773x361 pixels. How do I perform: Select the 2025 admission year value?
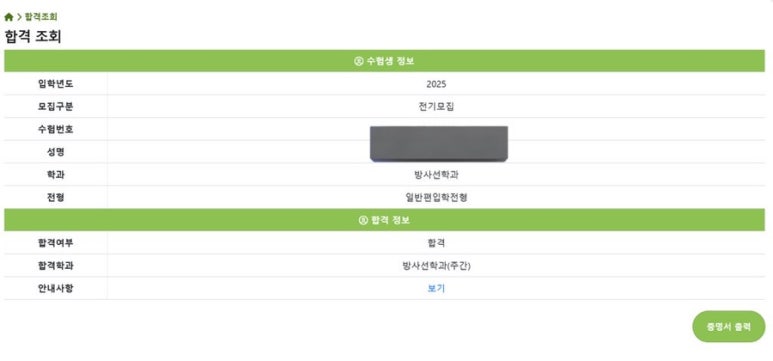point(436,84)
